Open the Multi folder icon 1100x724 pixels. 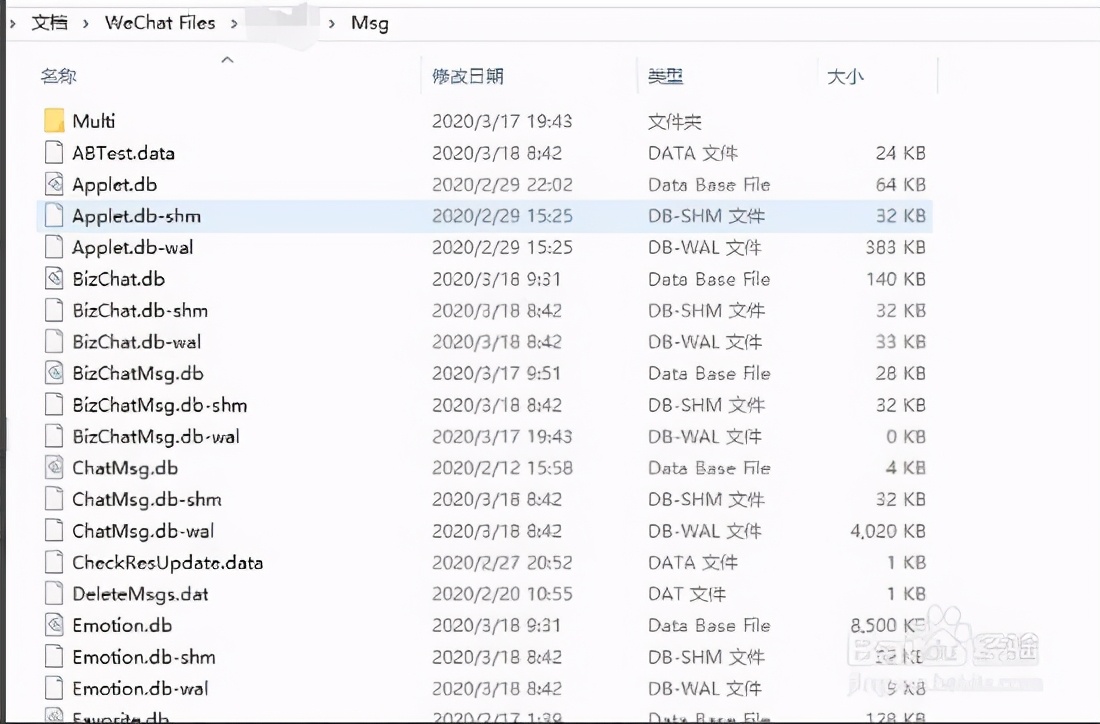[x=55, y=120]
